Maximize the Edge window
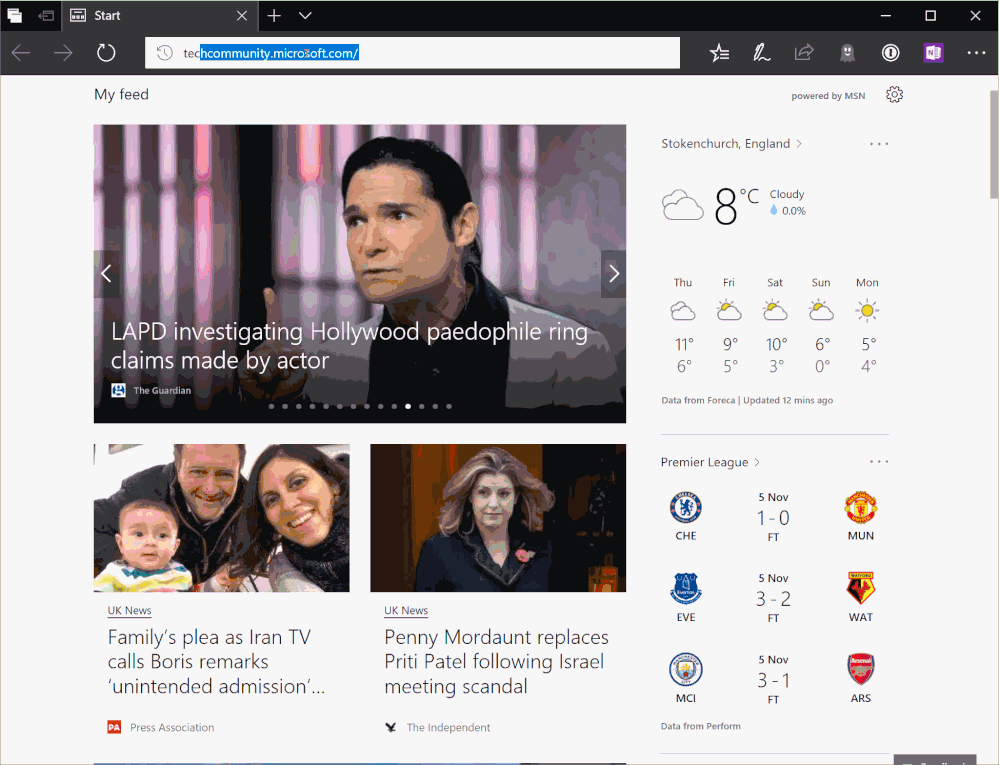The height and width of the screenshot is (765, 999). coord(931,15)
